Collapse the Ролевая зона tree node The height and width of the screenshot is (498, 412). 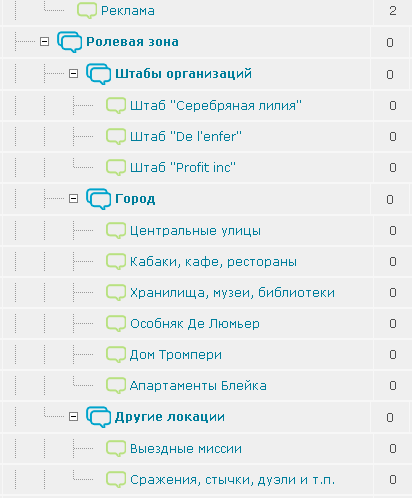pyautogui.click(x=44, y=42)
